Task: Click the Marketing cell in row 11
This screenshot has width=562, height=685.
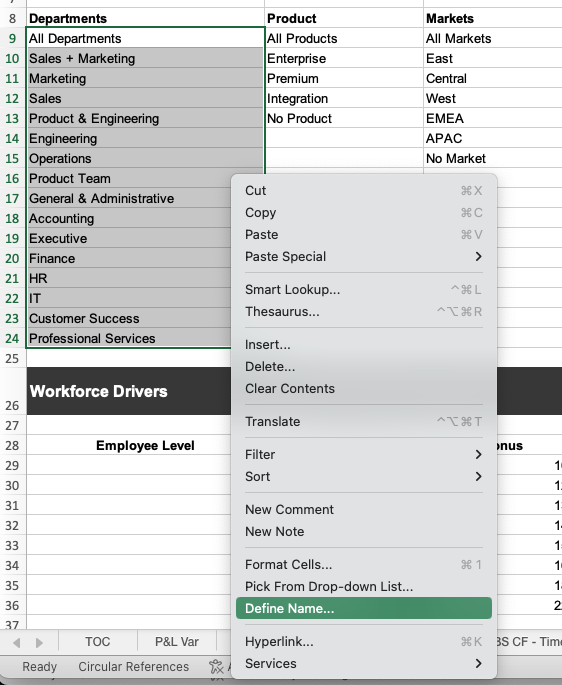Action: tap(146, 79)
